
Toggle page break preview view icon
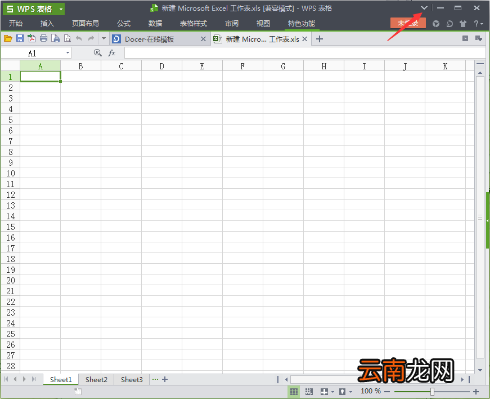(x=309, y=391)
